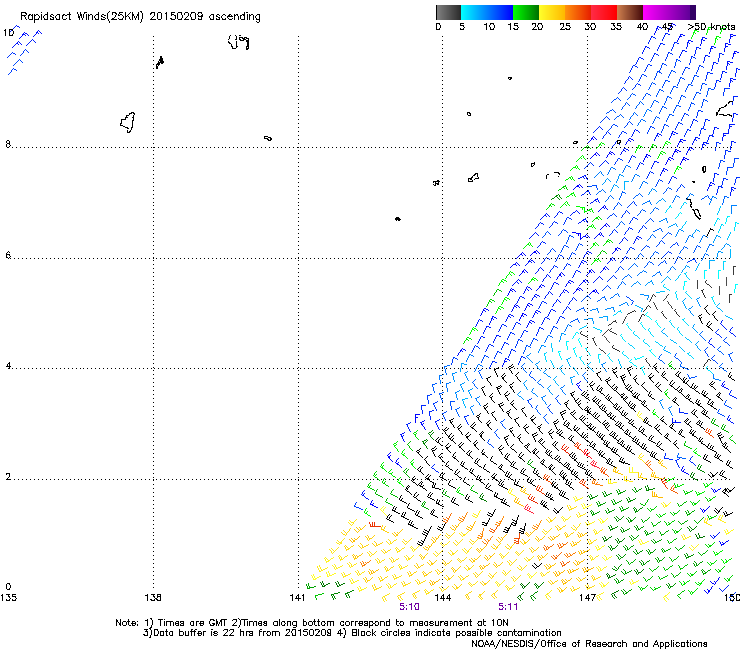The width and height of the screenshot is (740, 650).
Task: Click latitude label 6
Action: pos(8,255)
